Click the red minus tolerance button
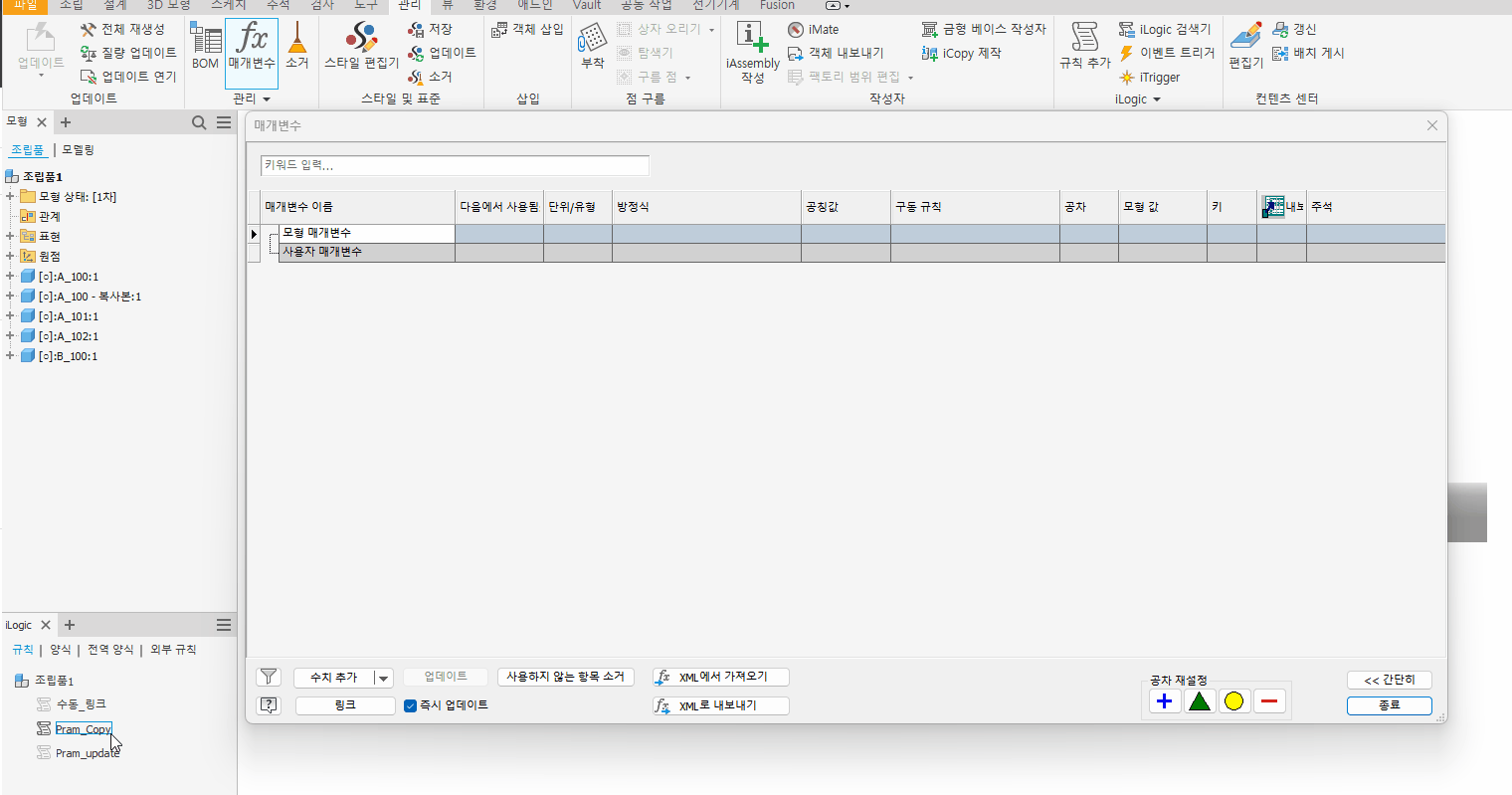Image resolution: width=1512 pixels, height=795 pixels. (1268, 701)
